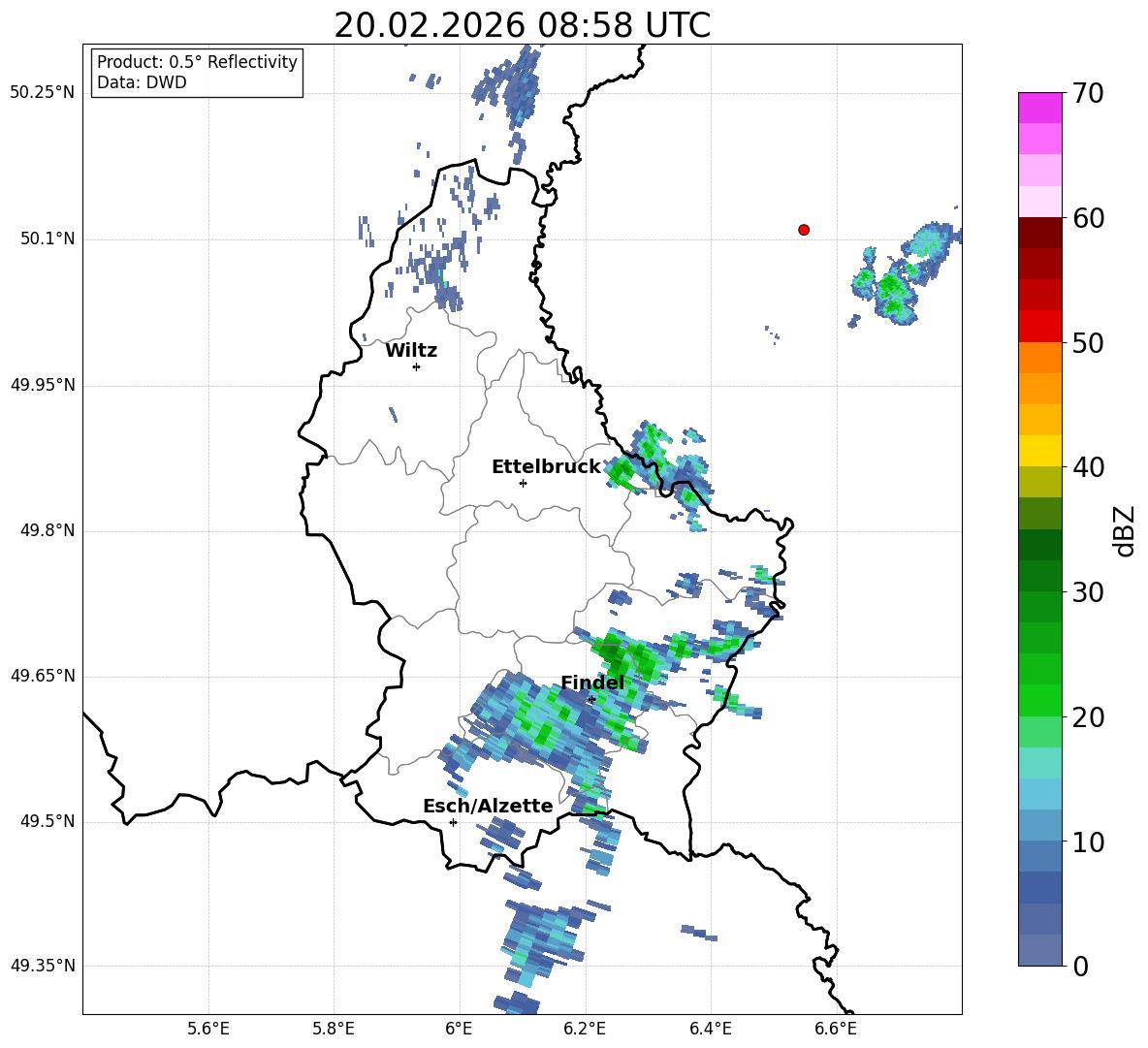Click the 6.2°E longitude label
This screenshot has height=1048, width=1148.
click(x=585, y=1029)
